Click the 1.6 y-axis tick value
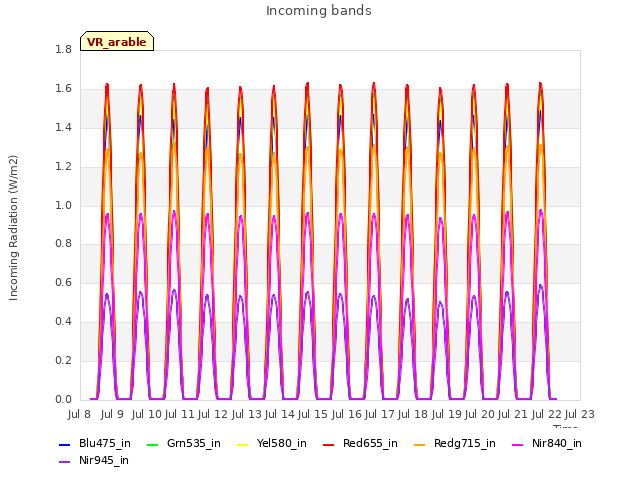This screenshot has width=640, height=480. point(63,89)
